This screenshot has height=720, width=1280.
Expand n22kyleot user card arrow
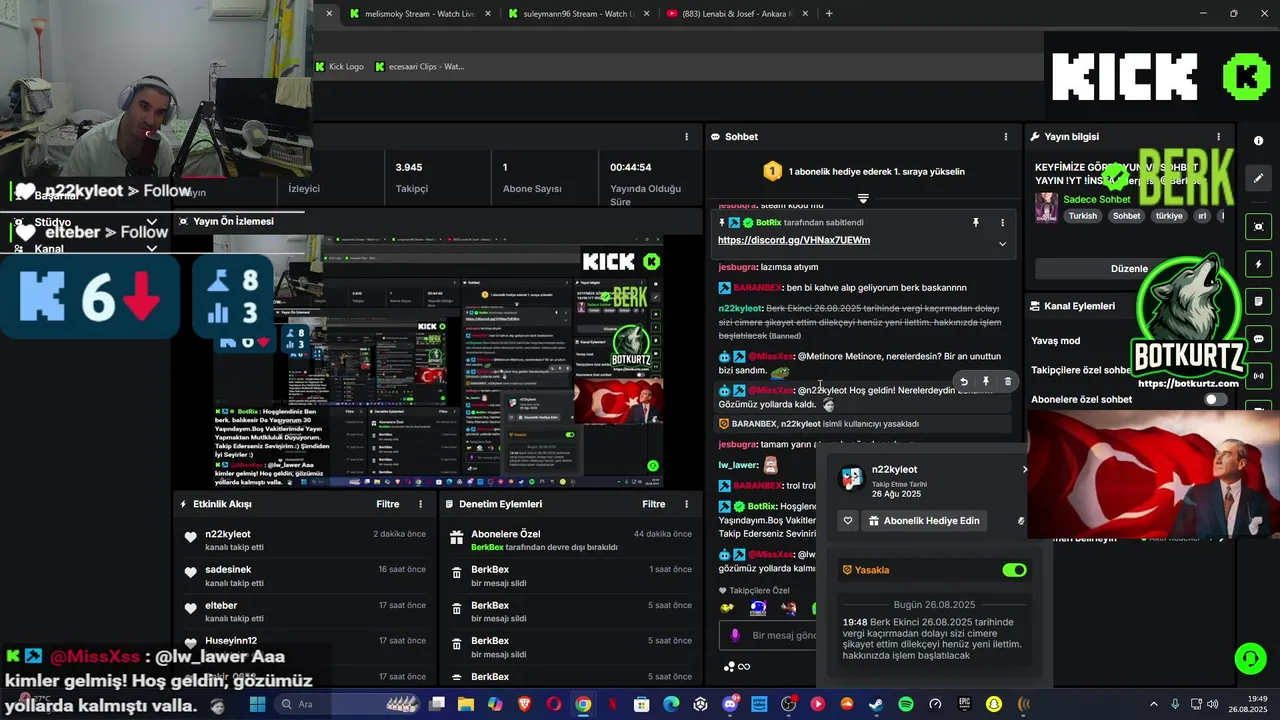pos(1025,469)
